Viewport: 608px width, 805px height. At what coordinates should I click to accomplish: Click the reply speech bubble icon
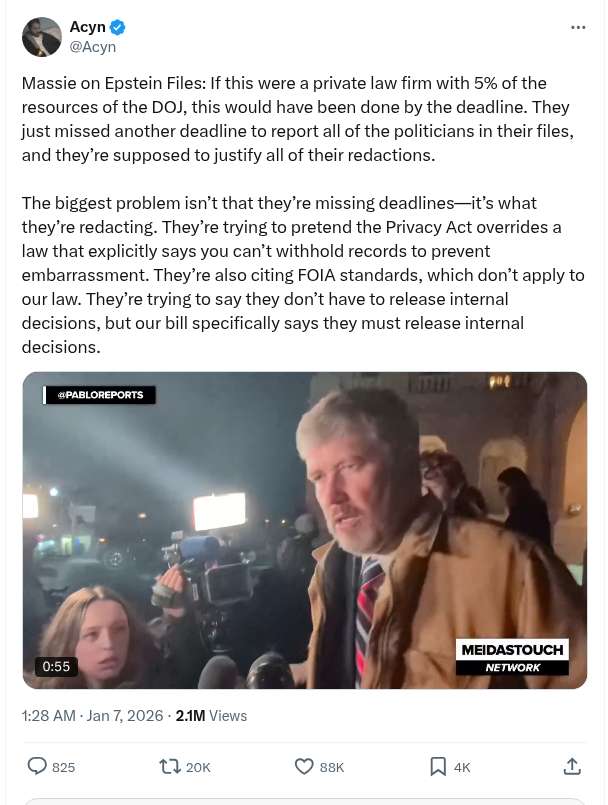pos(36,766)
